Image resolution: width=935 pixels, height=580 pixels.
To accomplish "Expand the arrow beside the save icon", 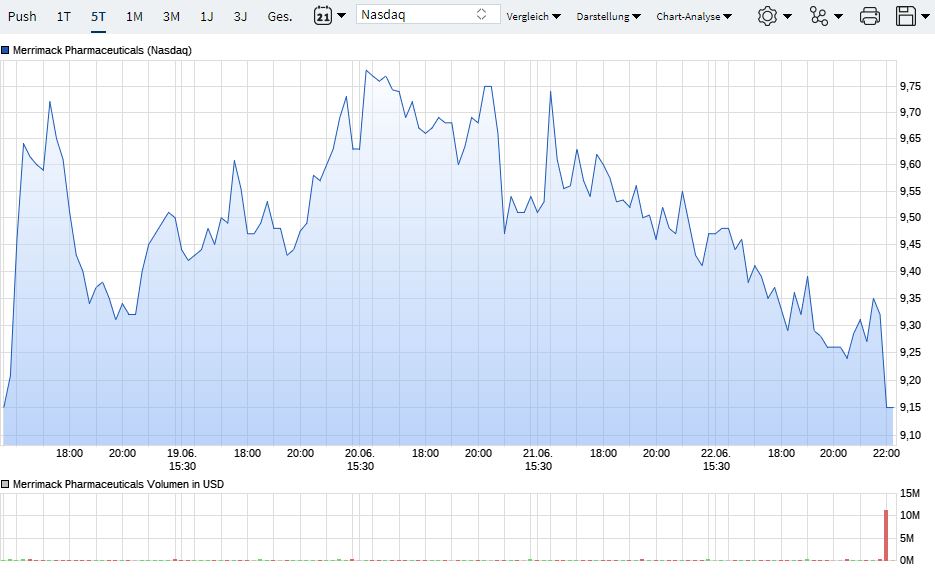I will 925,17.
